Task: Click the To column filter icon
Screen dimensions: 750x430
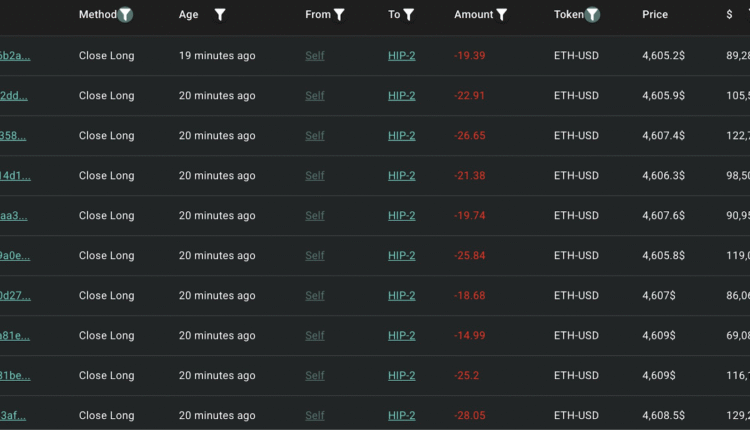Action: (x=409, y=15)
